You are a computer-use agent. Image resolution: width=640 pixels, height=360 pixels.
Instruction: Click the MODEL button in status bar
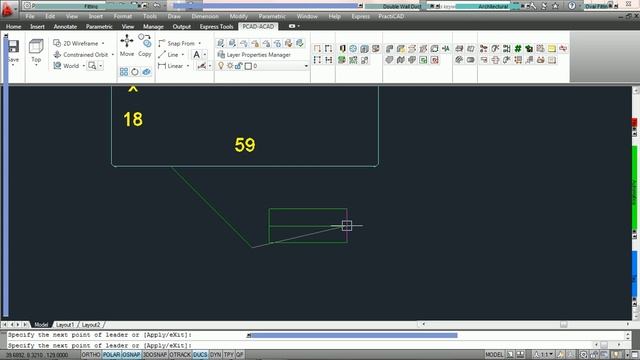click(494, 355)
